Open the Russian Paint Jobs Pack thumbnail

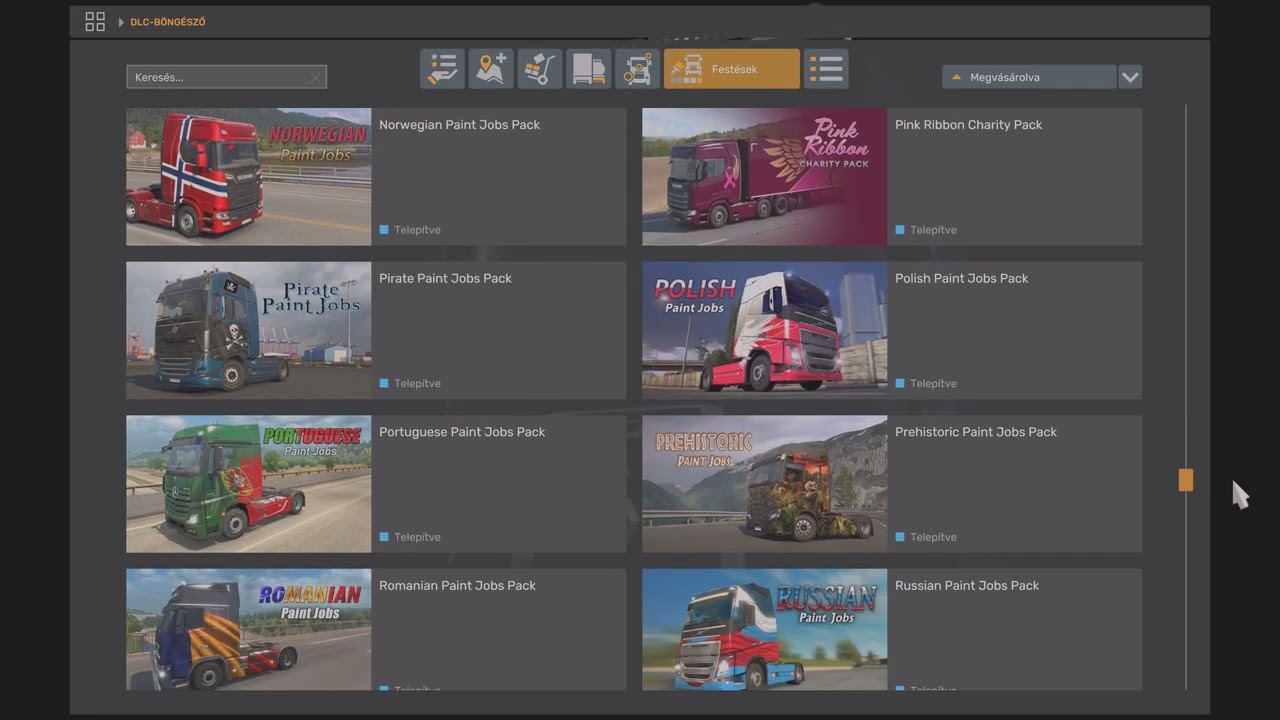(765, 630)
